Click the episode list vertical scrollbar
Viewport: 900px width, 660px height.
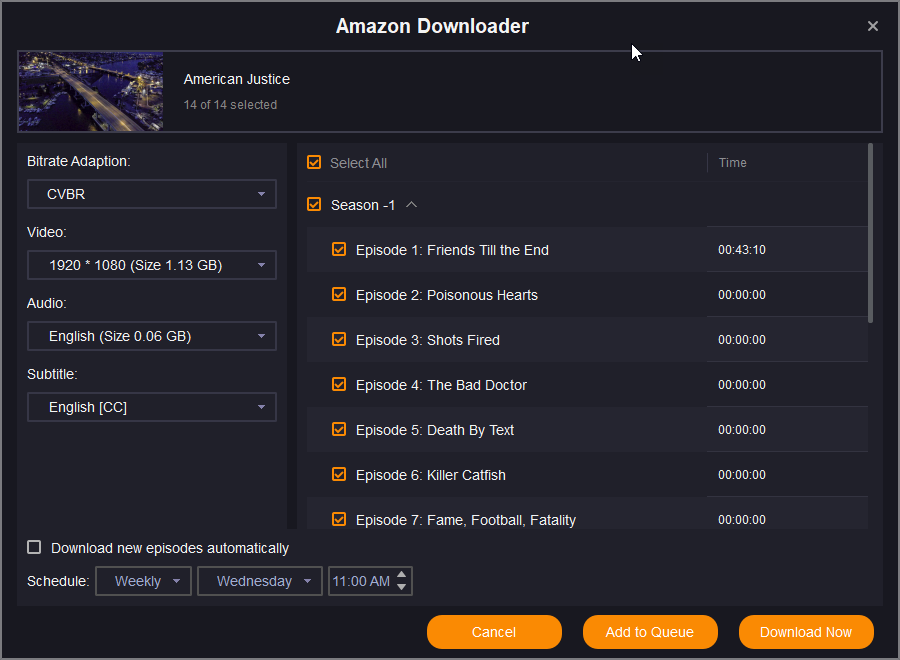pos(870,233)
